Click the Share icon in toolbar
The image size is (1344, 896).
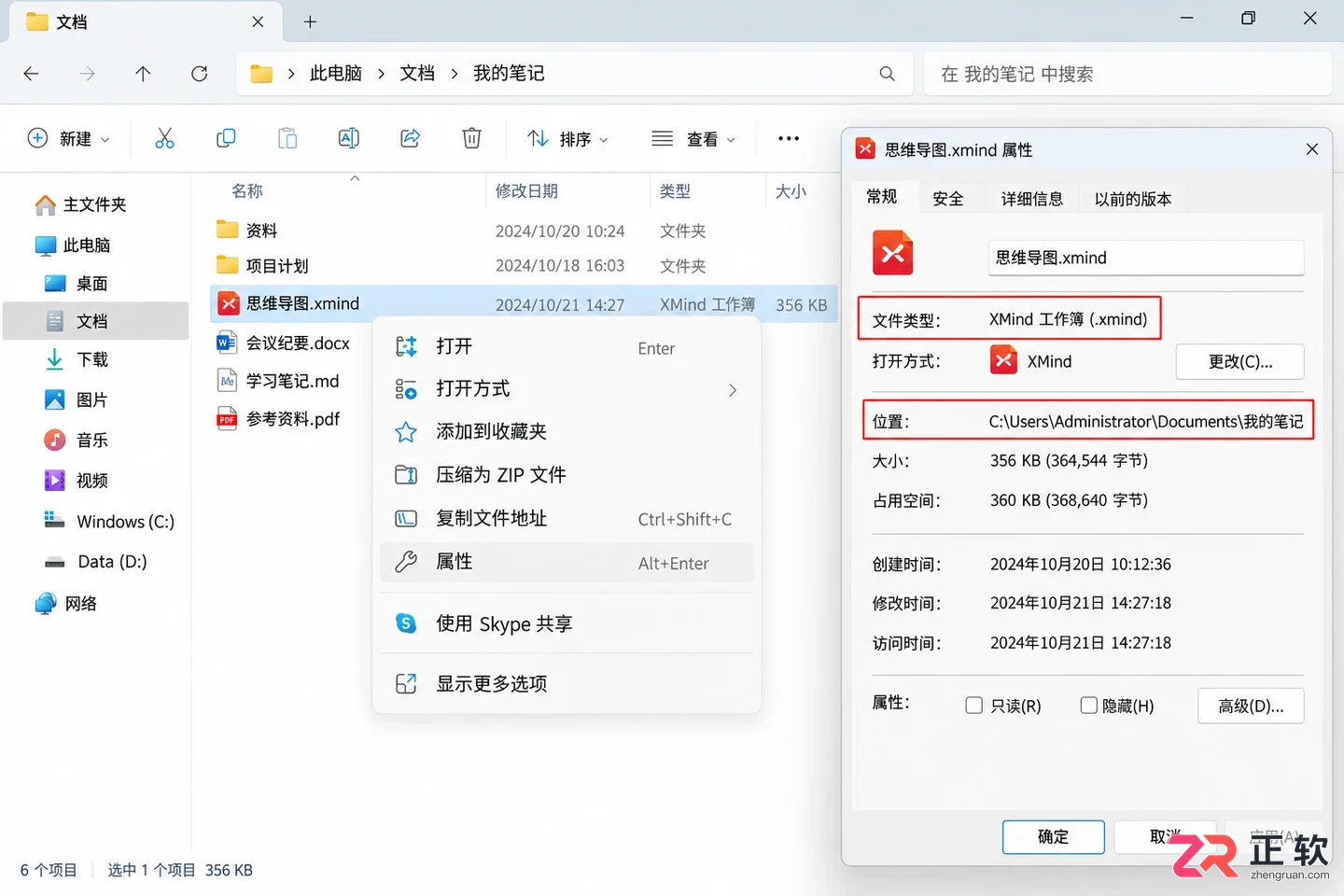[x=410, y=138]
